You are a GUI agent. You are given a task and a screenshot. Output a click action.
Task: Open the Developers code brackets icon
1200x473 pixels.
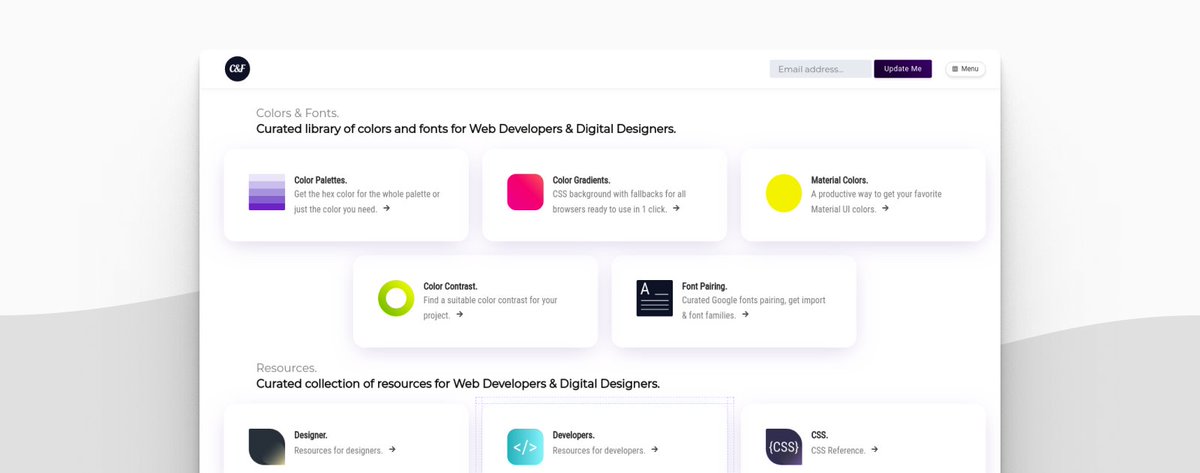tap(525, 447)
